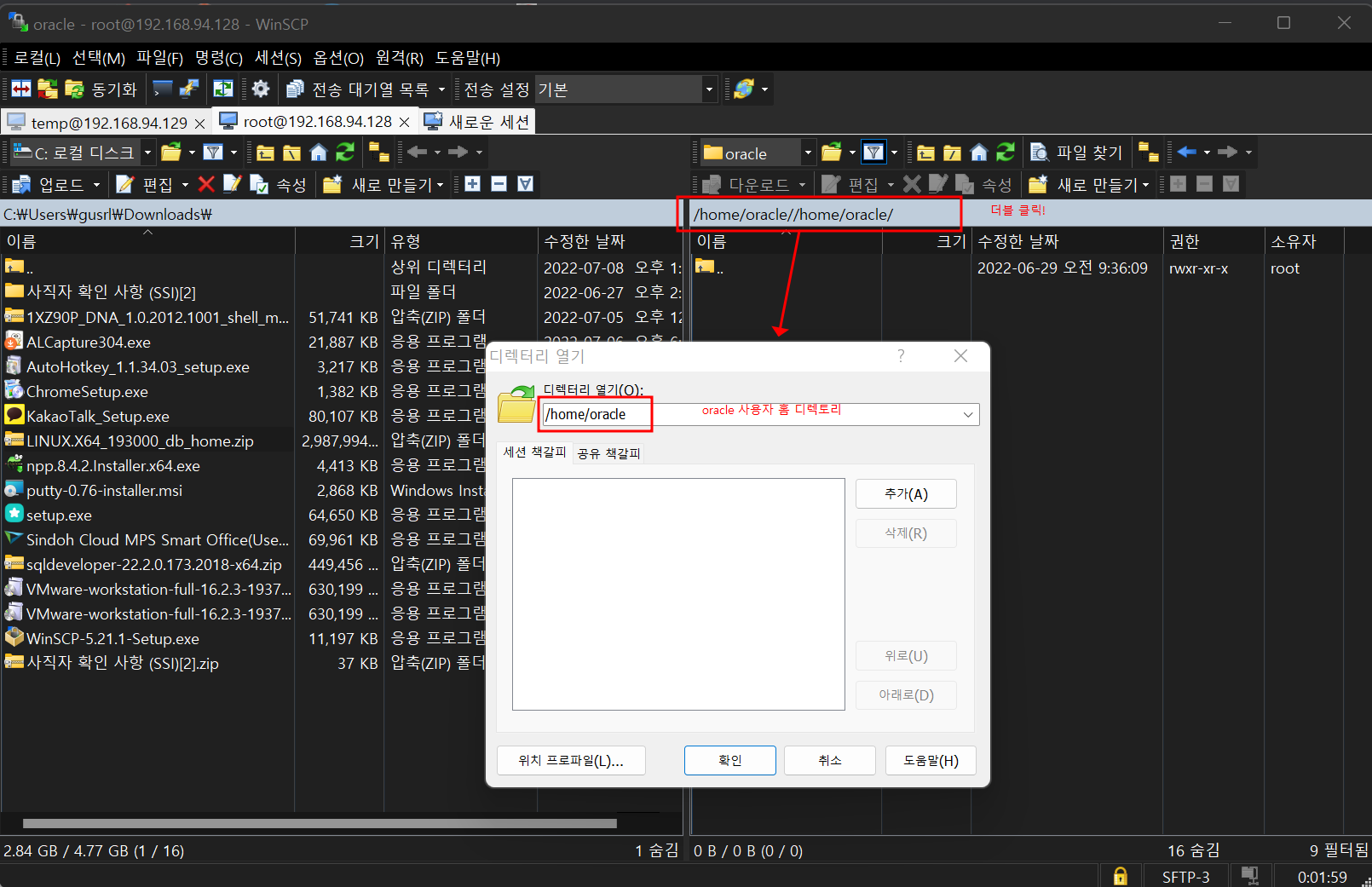
Task: Go to local home directory icon
Action: (x=319, y=153)
